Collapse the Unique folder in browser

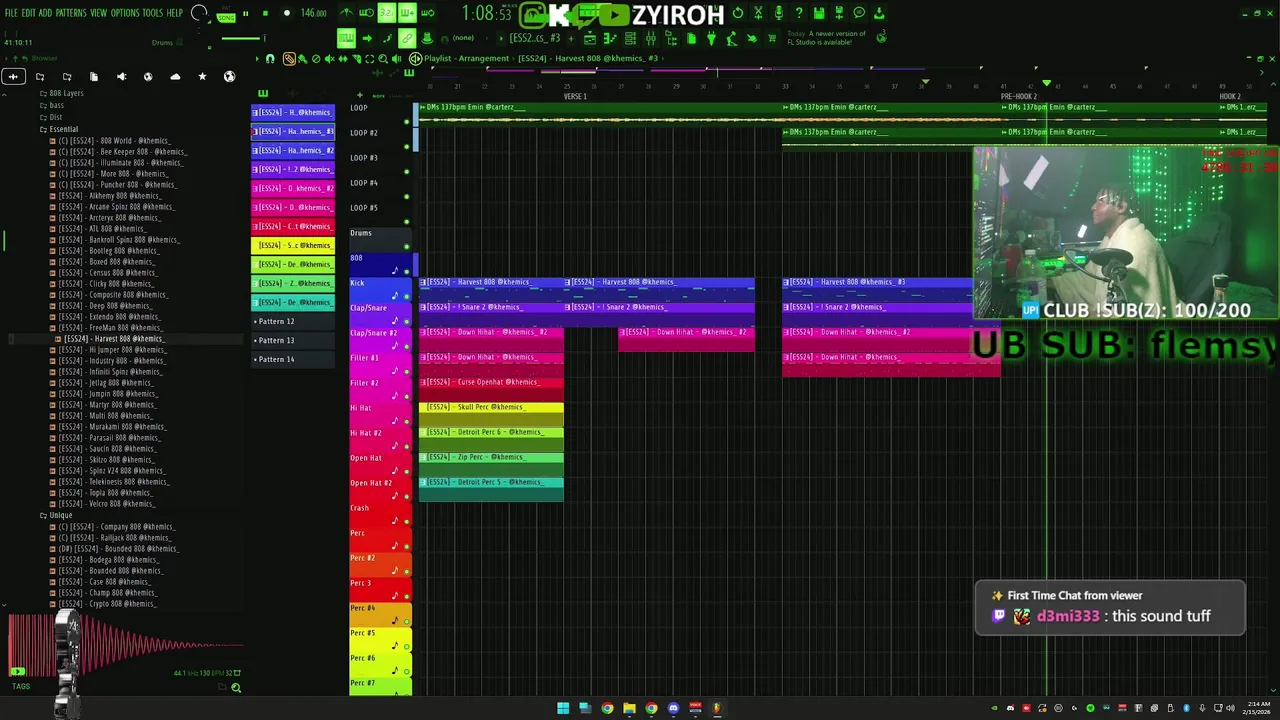coord(57,515)
